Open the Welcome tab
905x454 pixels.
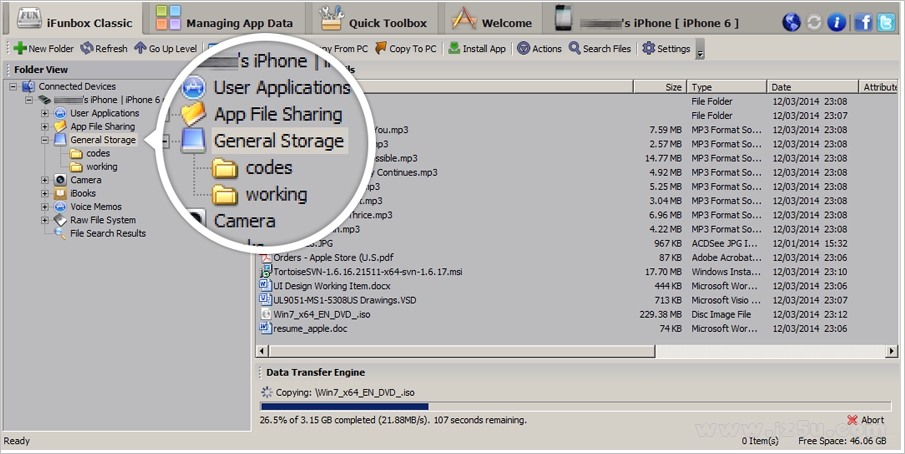tap(492, 18)
